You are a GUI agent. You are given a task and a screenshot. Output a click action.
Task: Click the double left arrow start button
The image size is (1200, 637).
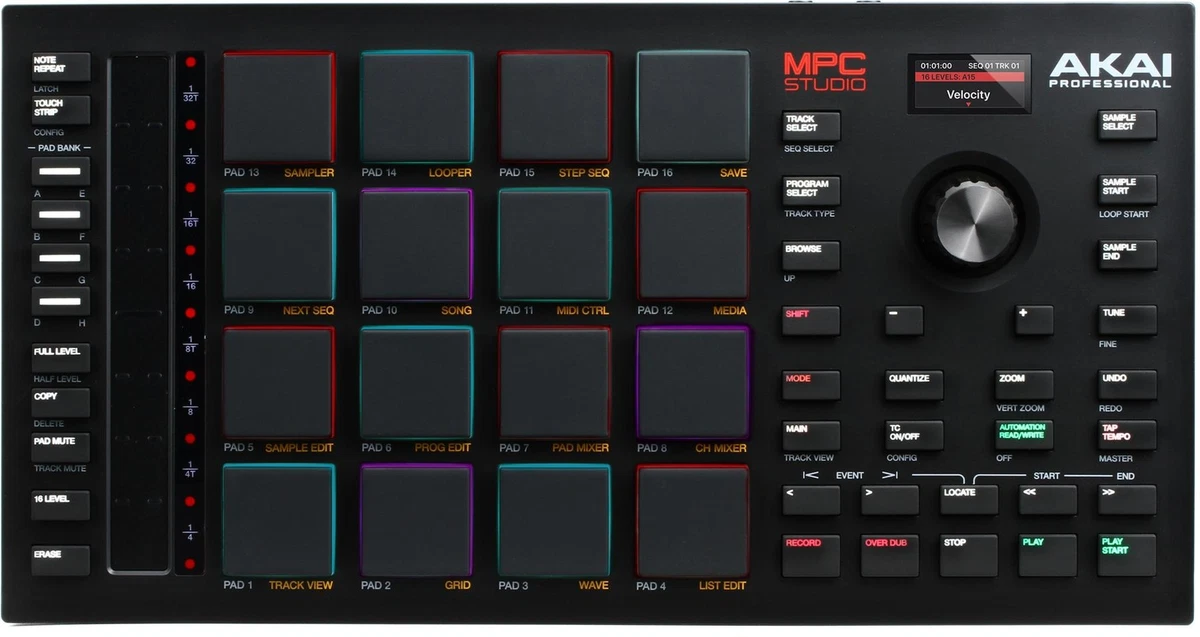click(1048, 500)
